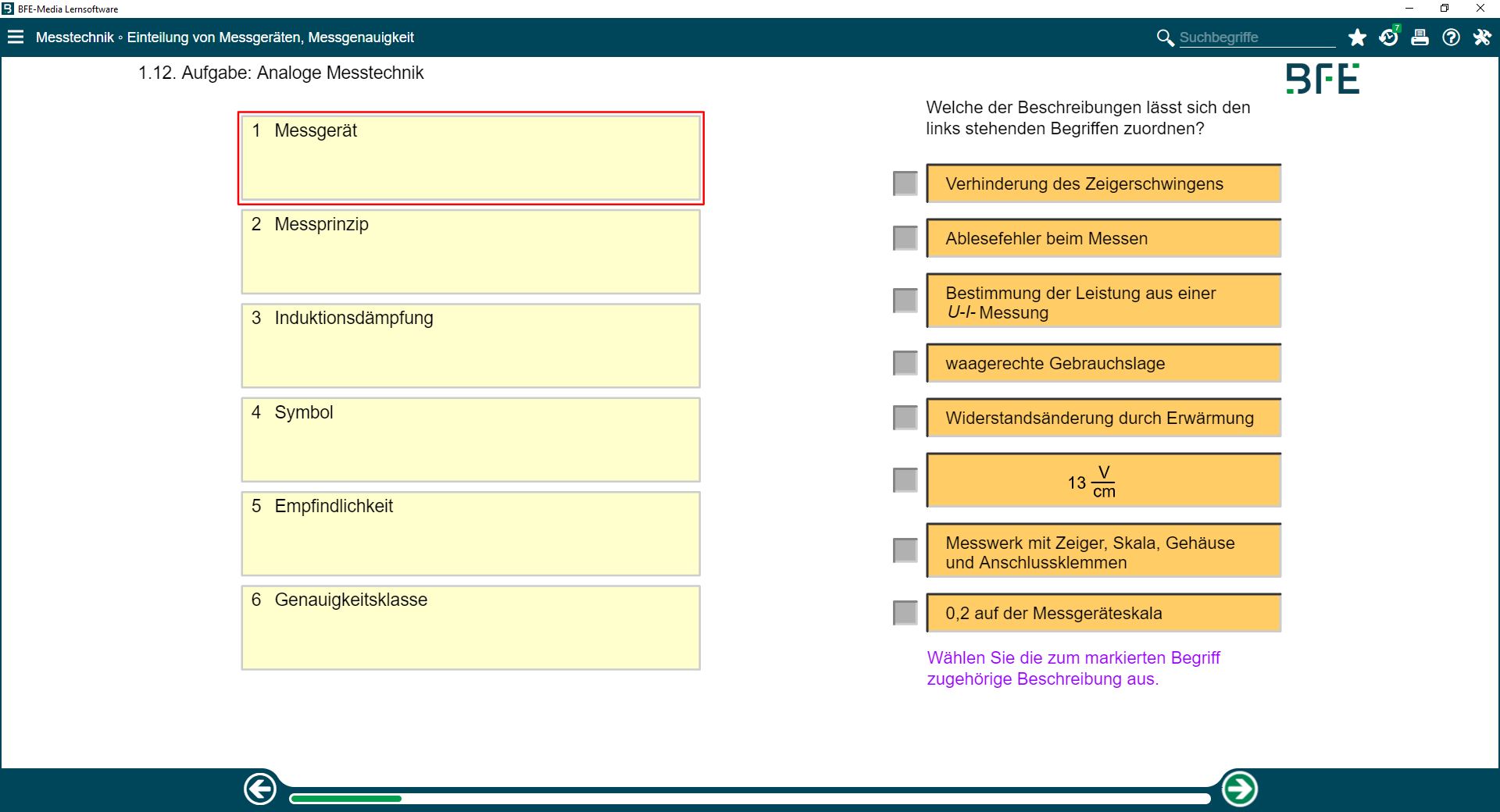The image size is (1500, 812).
Task: Open the hamburger navigation menu
Action: 16,37
